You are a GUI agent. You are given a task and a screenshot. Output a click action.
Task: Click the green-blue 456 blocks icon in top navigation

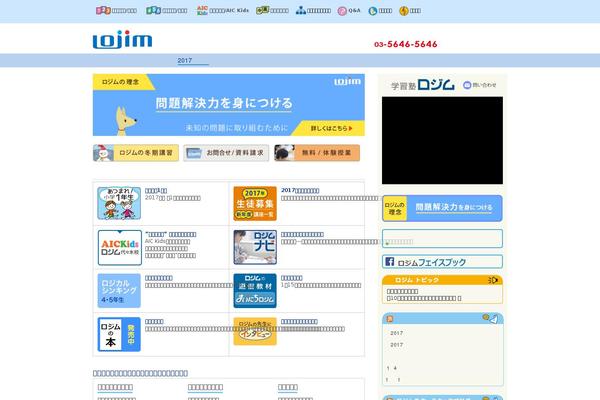[153, 10]
